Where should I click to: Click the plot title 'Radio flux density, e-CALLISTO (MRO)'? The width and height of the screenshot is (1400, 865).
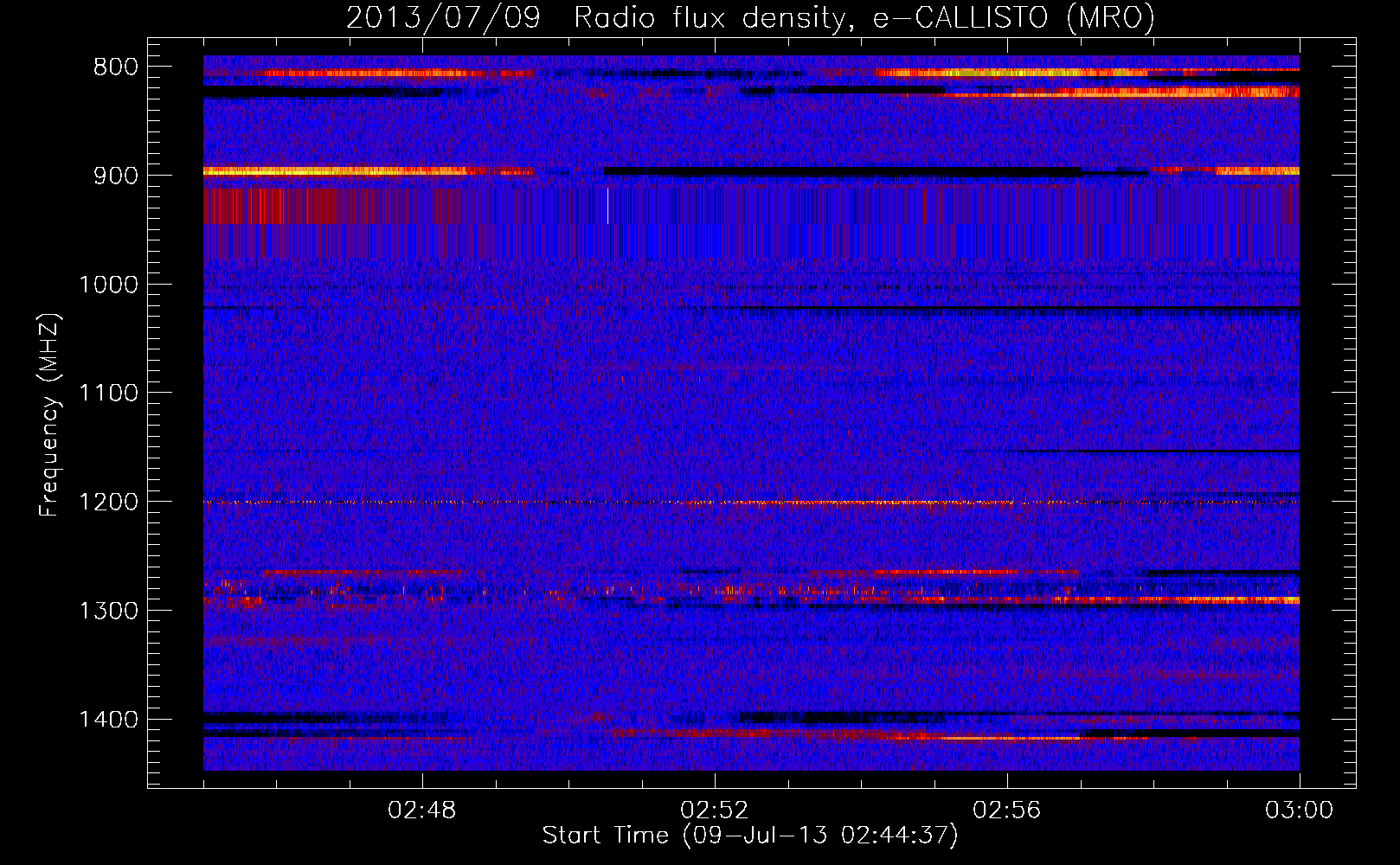click(864, 17)
